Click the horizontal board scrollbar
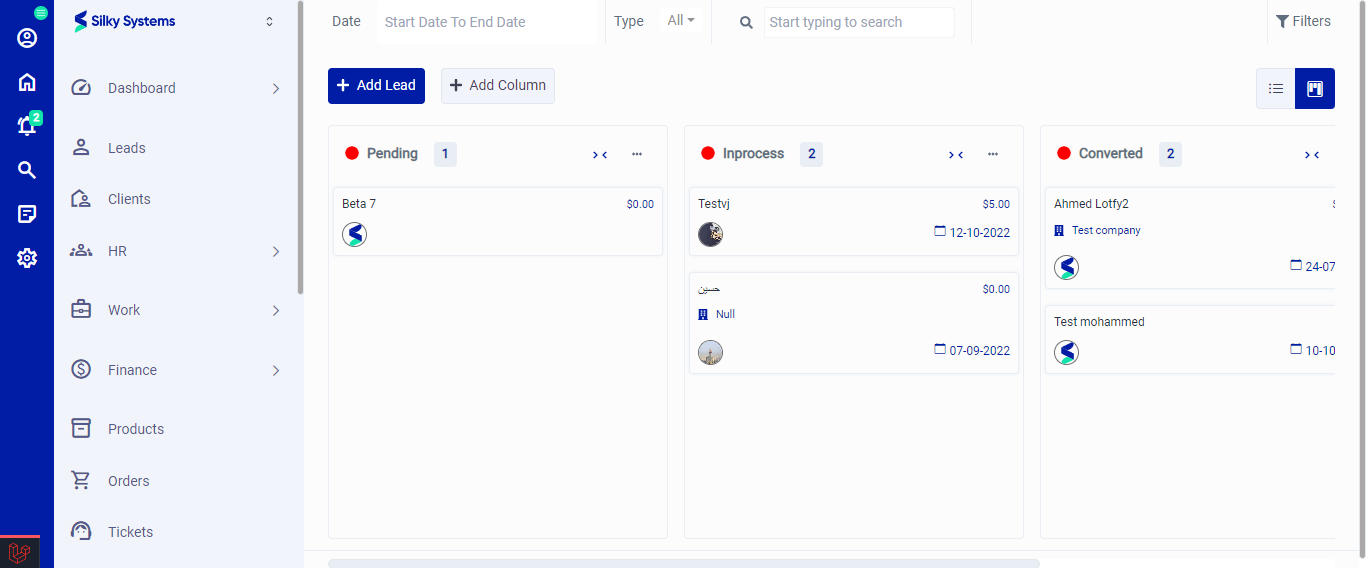 tap(684, 563)
